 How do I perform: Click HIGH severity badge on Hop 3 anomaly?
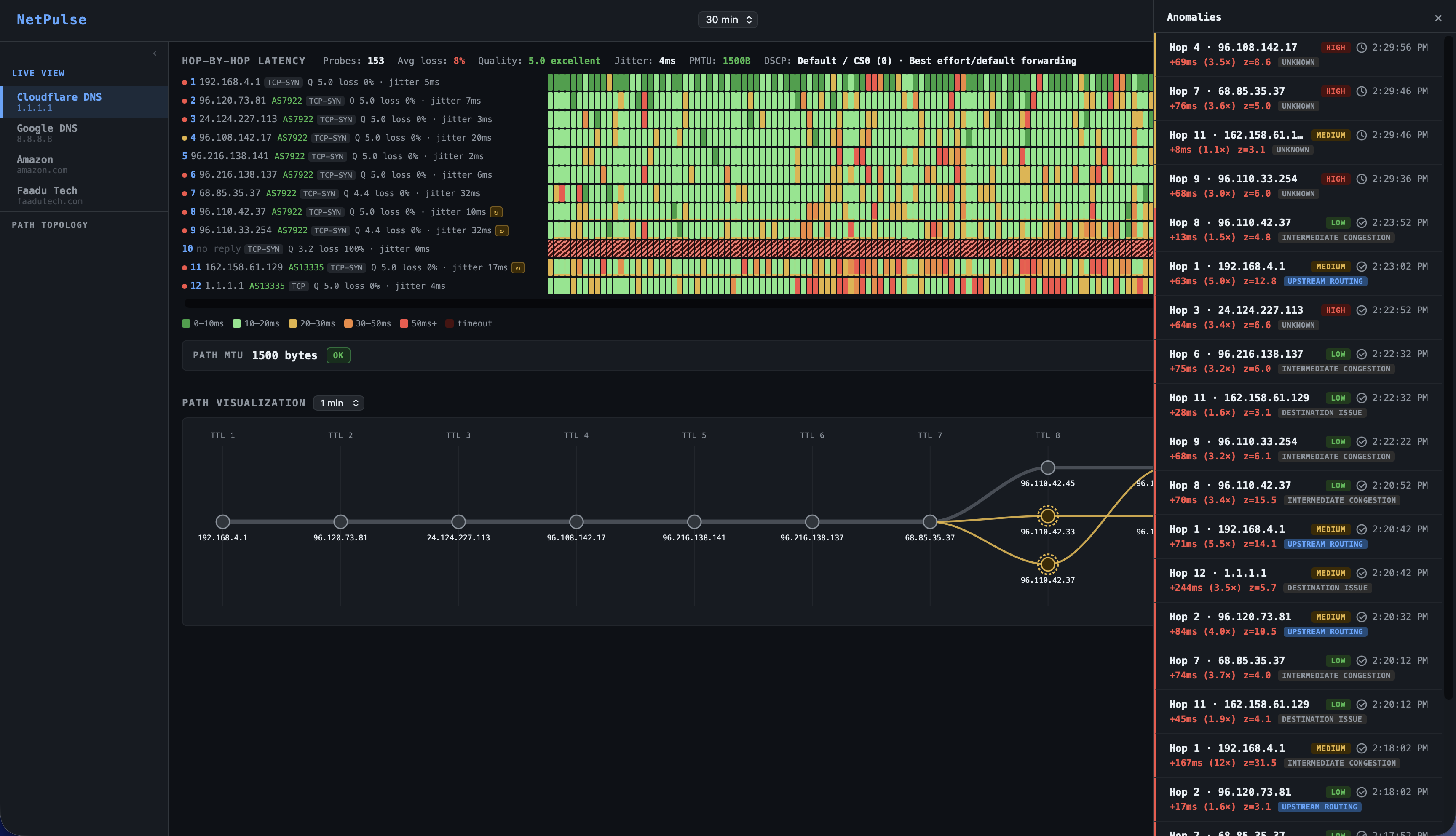(1336, 311)
